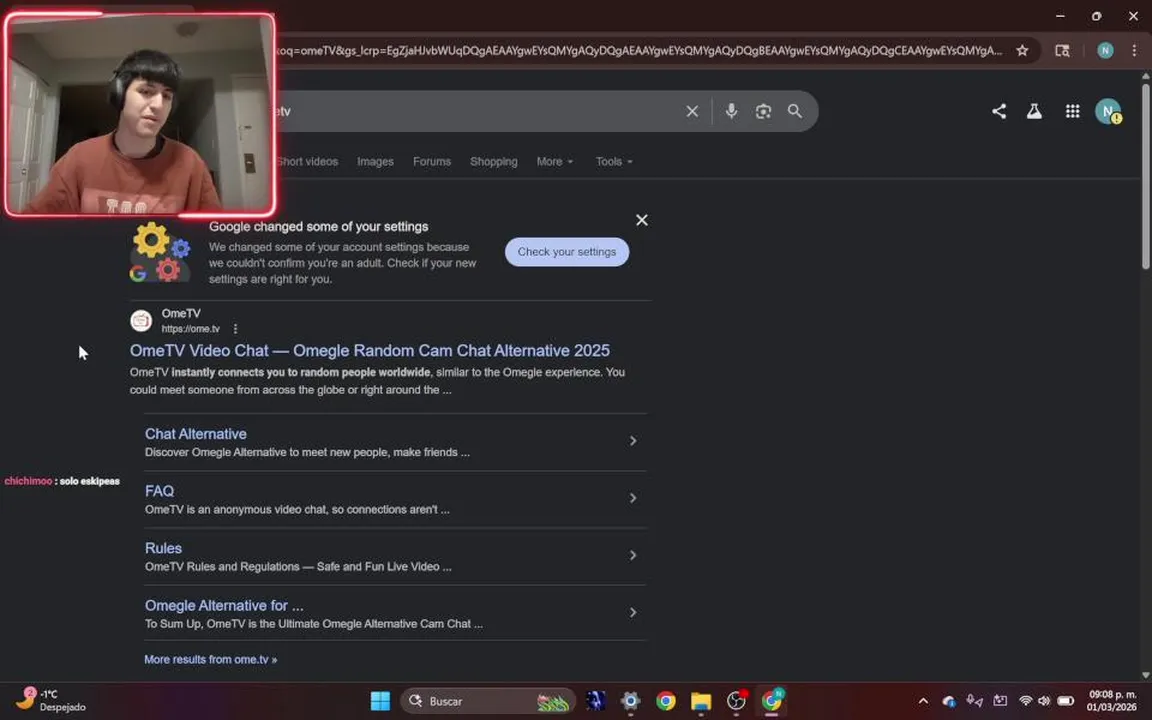Image resolution: width=1152 pixels, height=720 pixels.
Task: Click the magnifier search submit icon
Action: (x=795, y=111)
